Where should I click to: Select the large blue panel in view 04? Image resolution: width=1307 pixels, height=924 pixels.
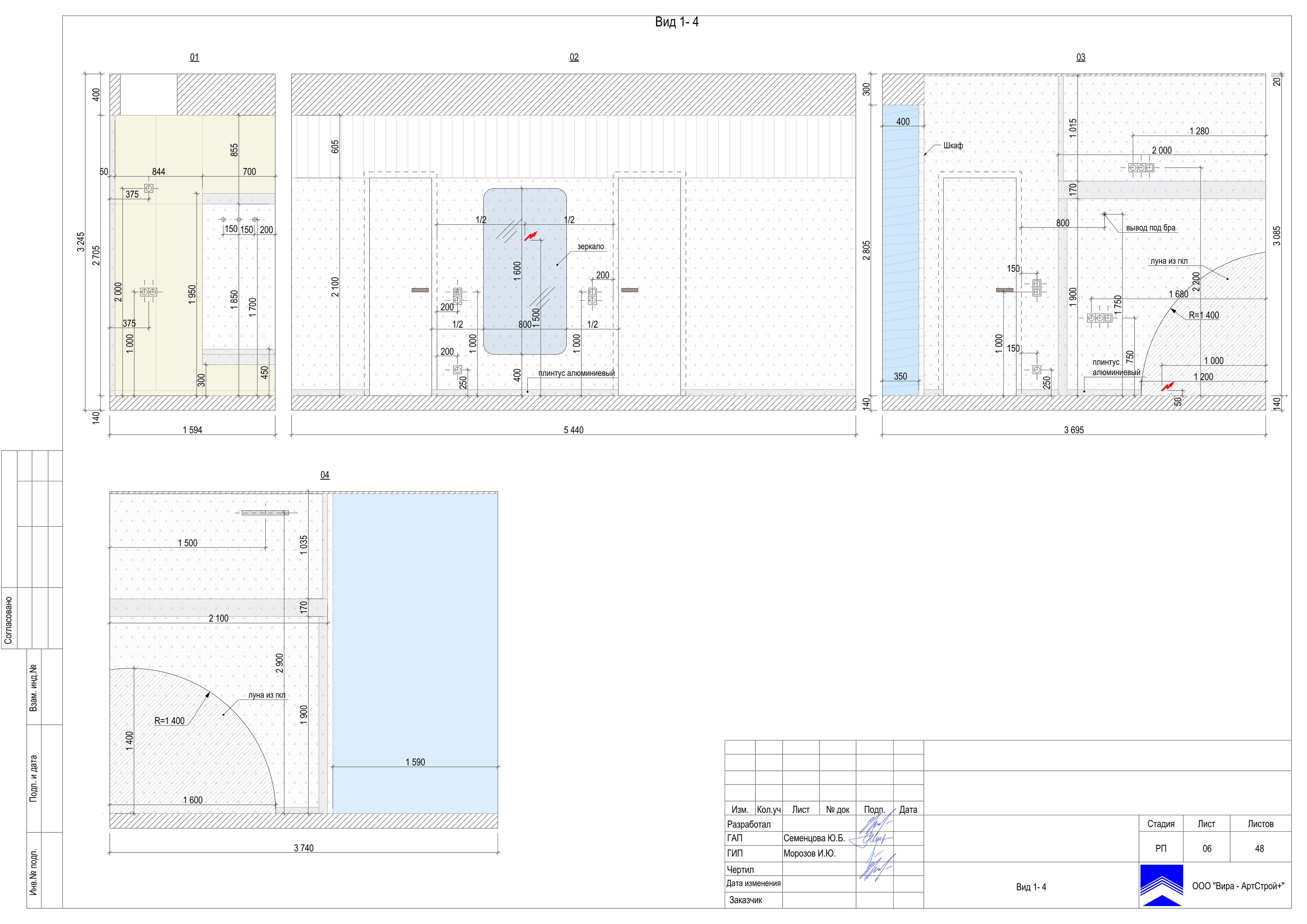click(415, 653)
